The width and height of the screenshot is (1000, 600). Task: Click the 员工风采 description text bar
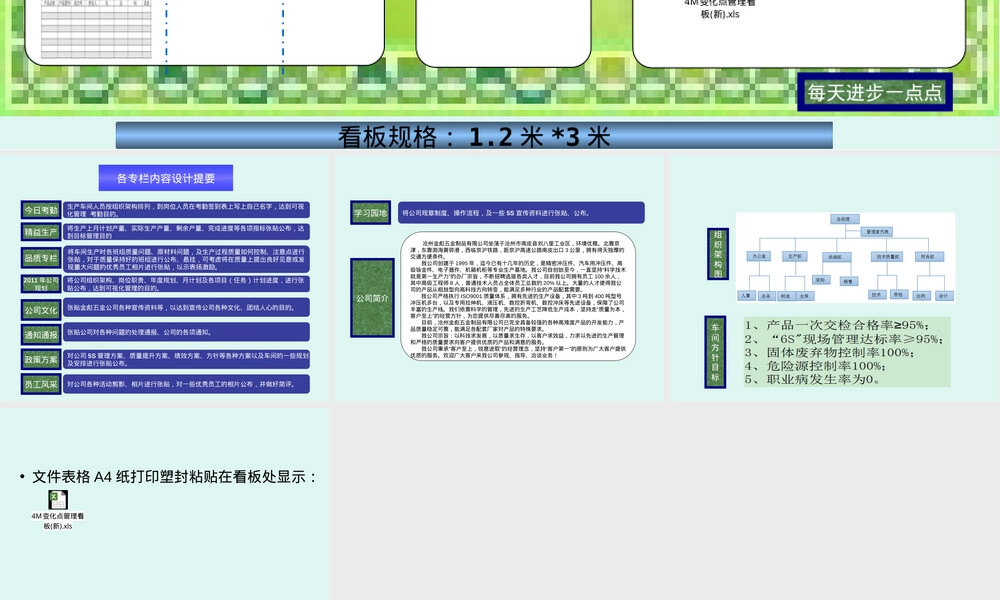point(186,384)
